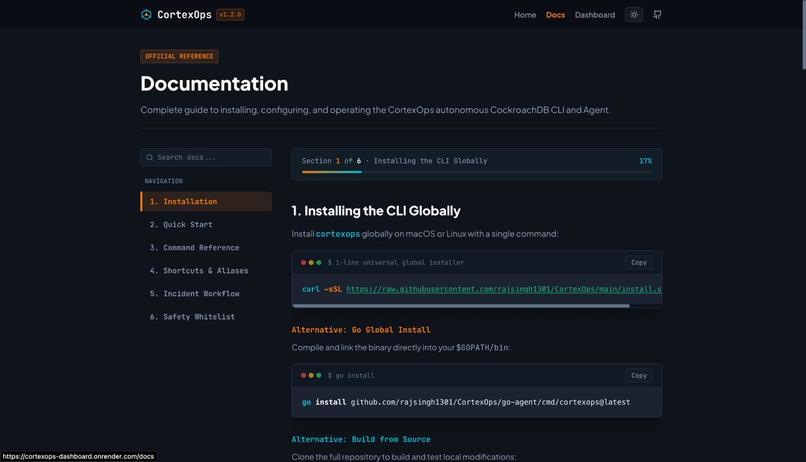Click the Alternative: Build from Source heading
The width and height of the screenshot is (806, 462).
(361, 439)
